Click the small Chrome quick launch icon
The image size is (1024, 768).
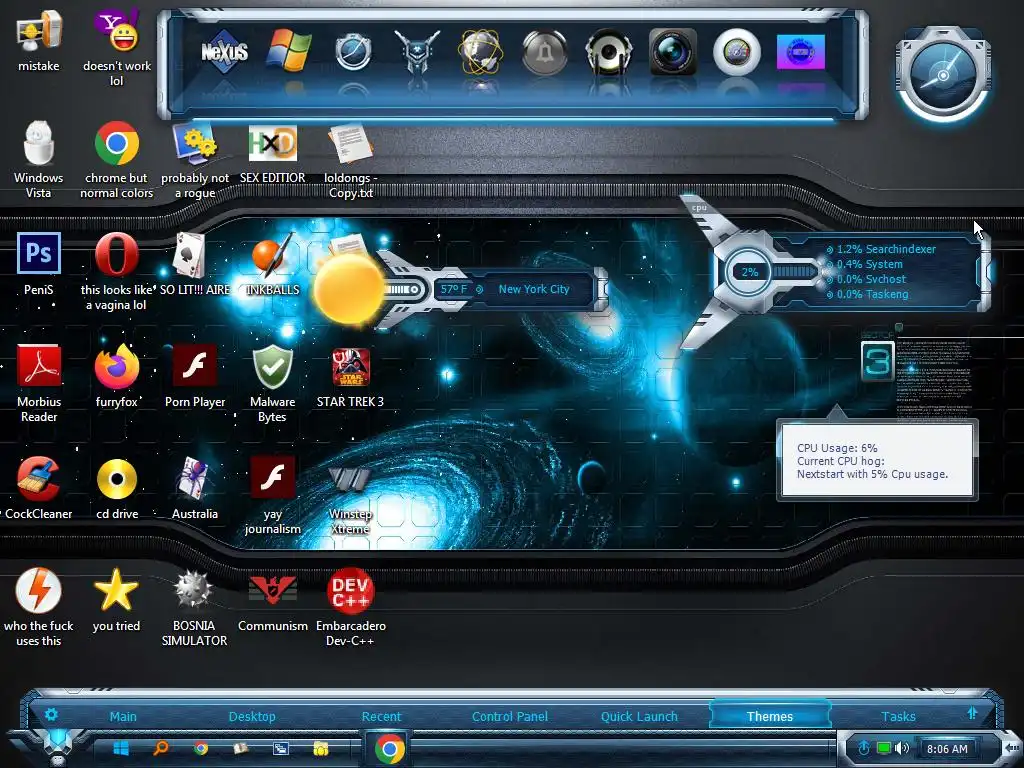(201, 748)
